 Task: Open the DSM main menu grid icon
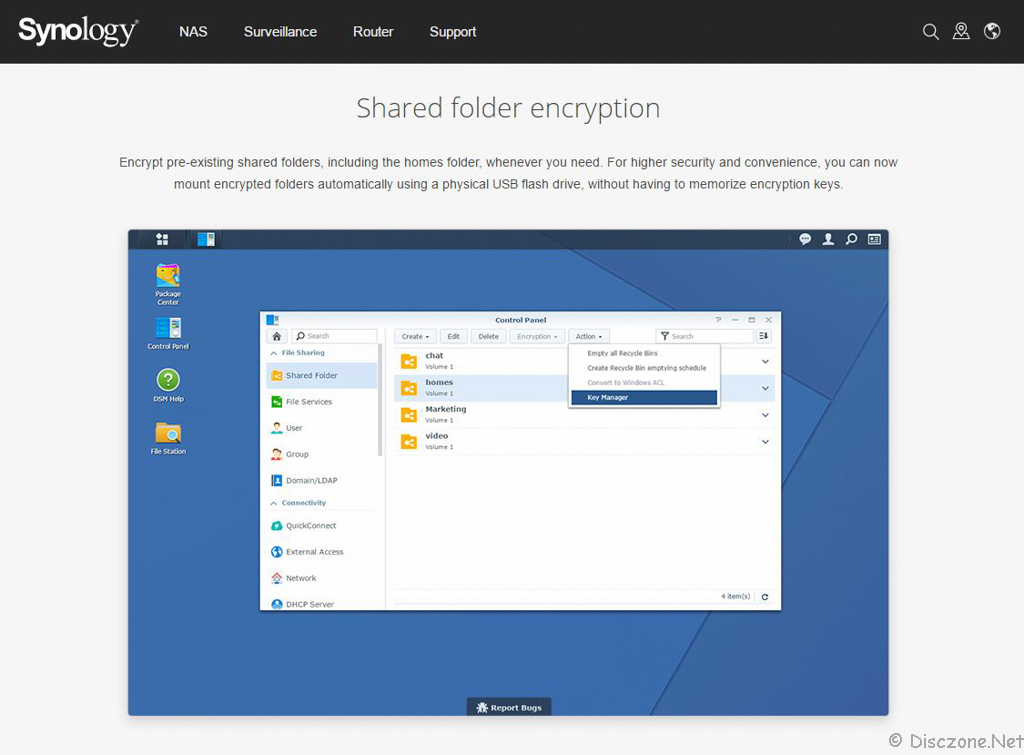(x=162, y=239)
